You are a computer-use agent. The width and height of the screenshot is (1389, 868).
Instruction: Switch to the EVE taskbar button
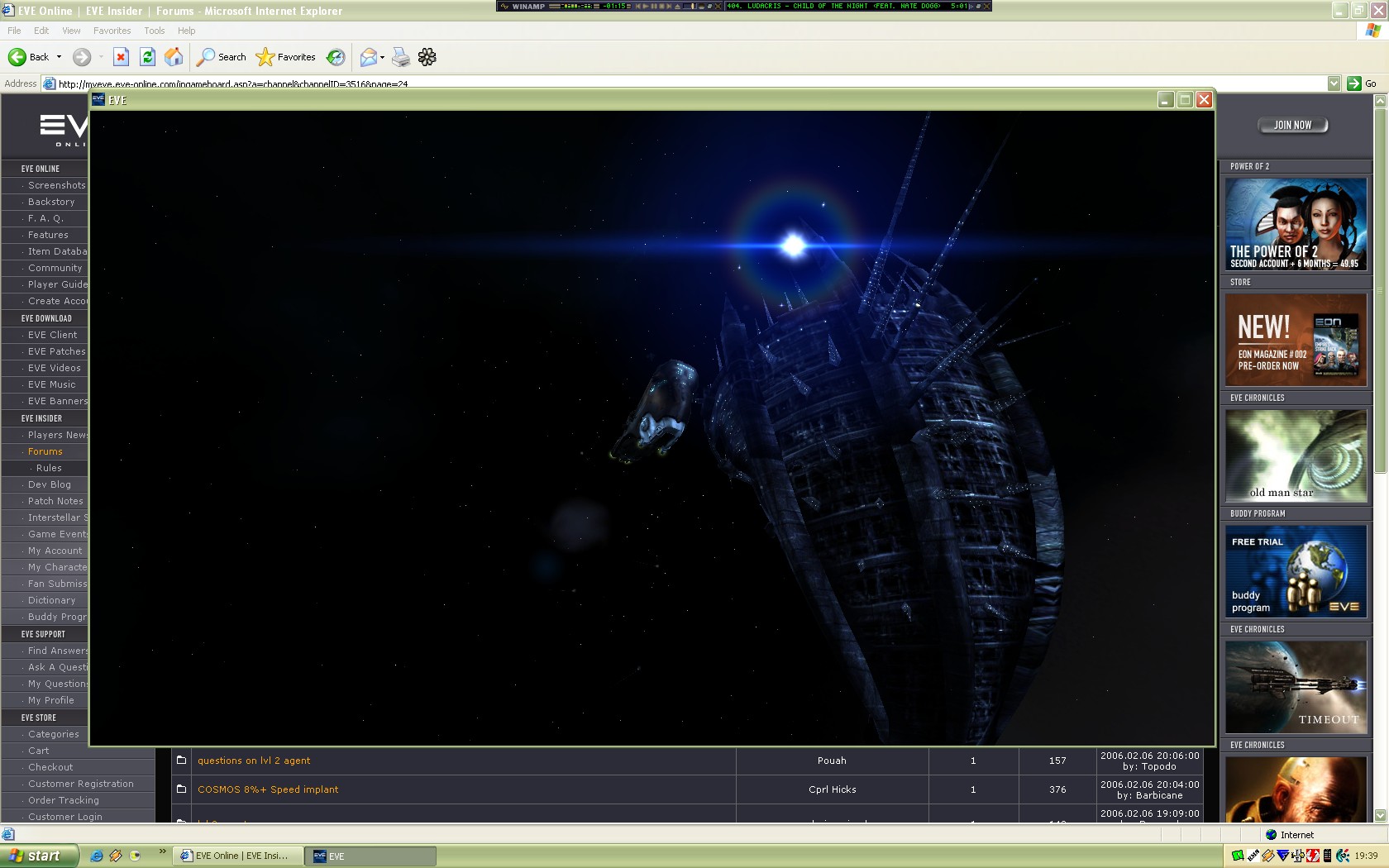370,856
